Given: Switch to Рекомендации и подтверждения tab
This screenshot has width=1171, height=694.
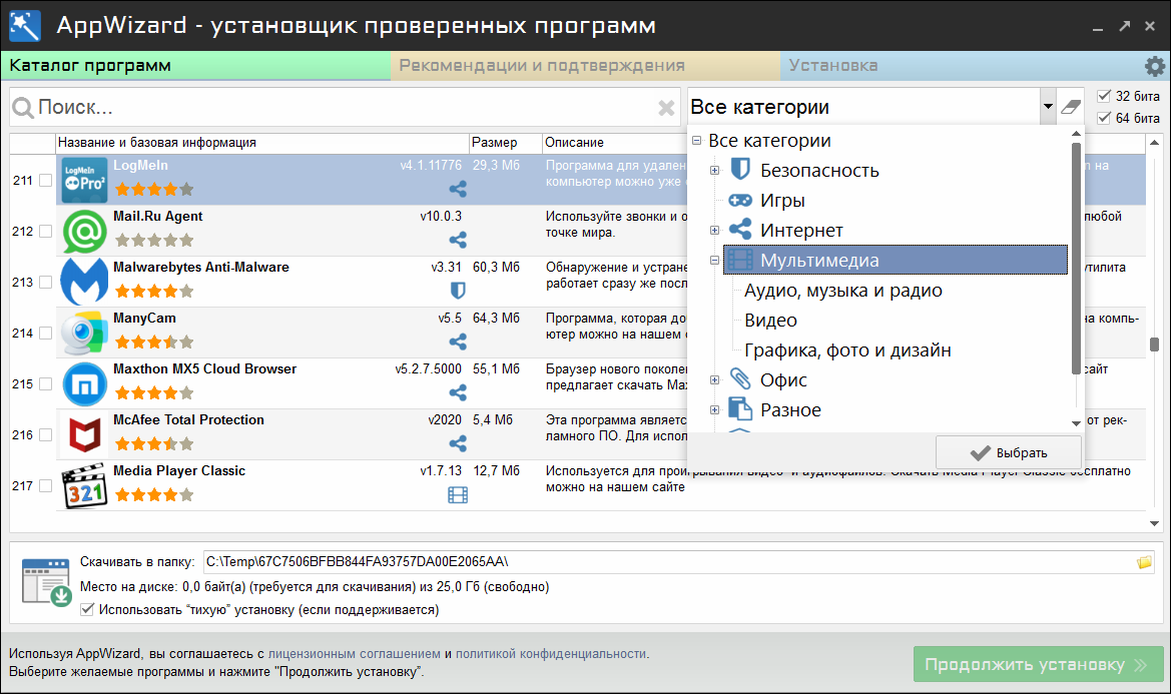Looking at the screenshot, I should click(586, 66).
